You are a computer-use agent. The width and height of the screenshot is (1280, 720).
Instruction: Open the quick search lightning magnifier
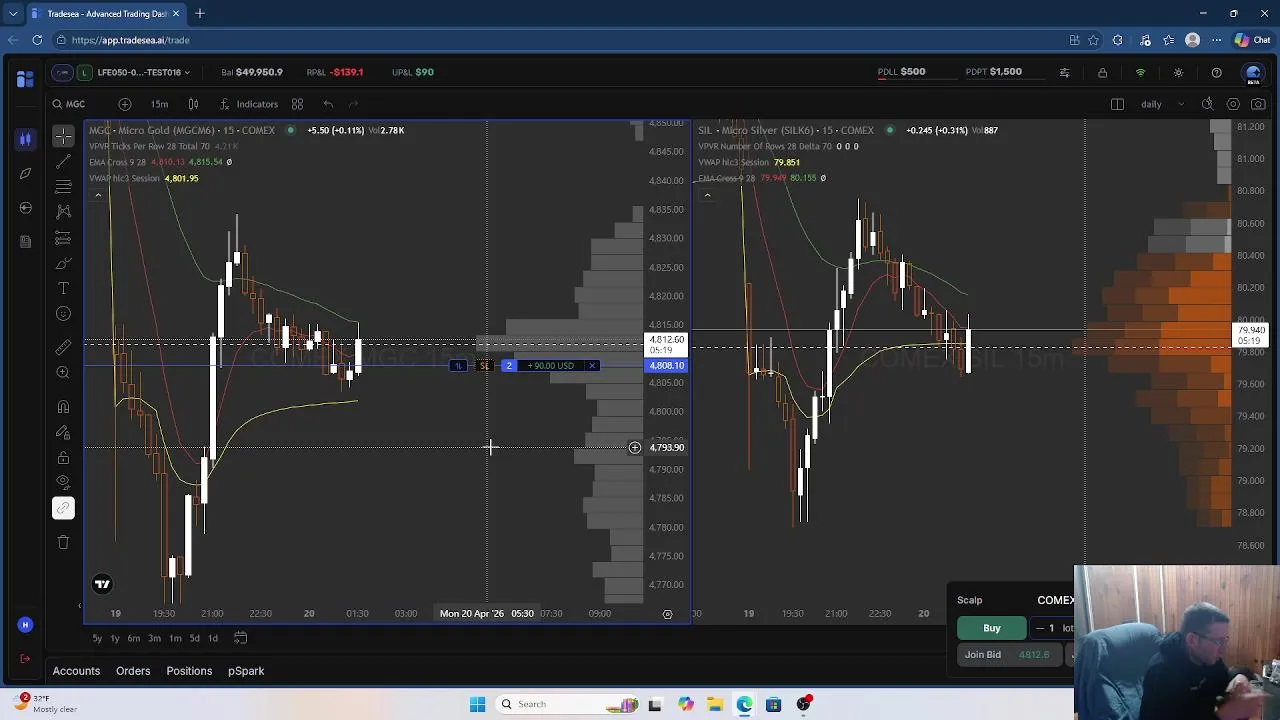tap(1207, 104)
